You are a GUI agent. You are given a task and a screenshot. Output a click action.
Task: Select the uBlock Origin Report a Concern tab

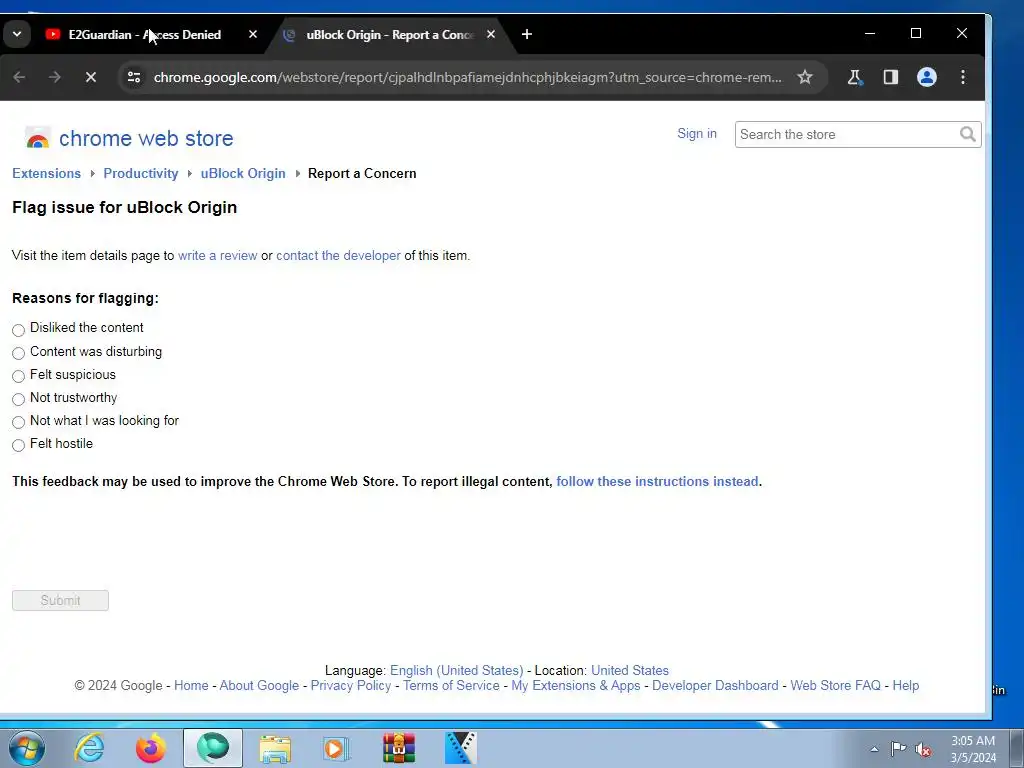390,35
